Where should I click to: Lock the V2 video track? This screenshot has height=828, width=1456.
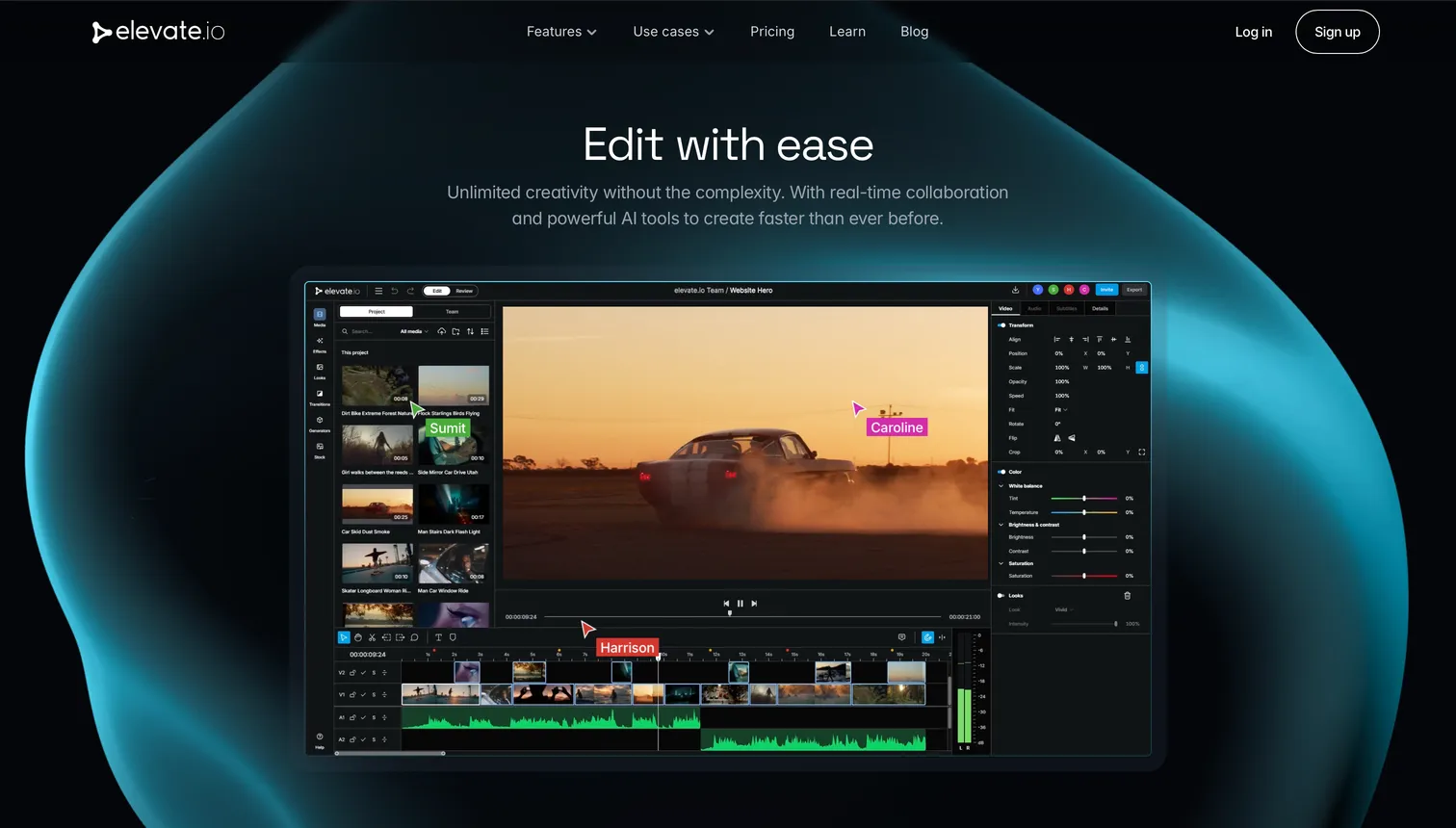click(x=351, y=672)
